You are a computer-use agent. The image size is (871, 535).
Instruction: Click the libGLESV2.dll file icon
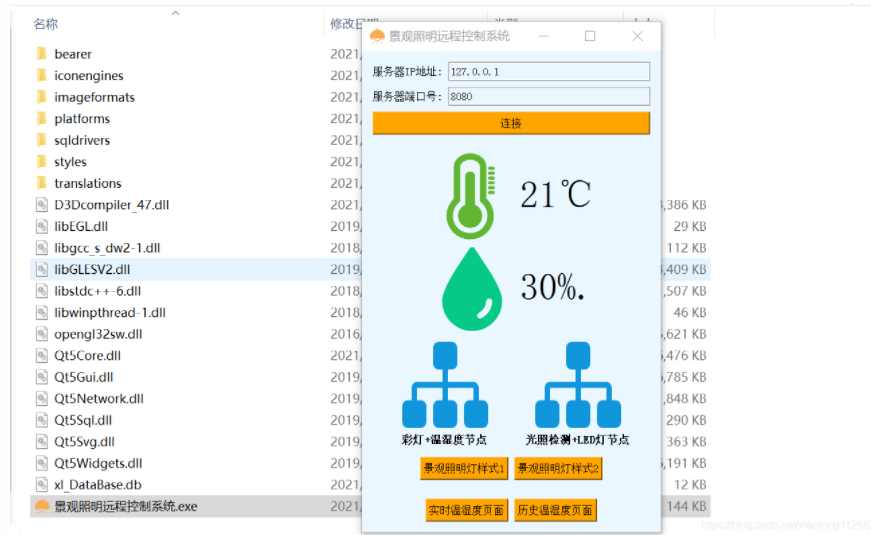(x=42, y=269)
